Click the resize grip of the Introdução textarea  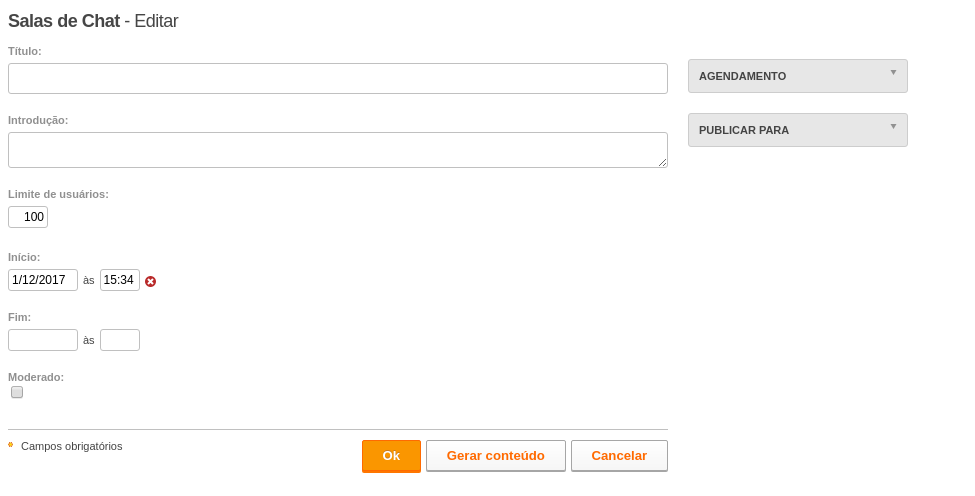(662, 162)
